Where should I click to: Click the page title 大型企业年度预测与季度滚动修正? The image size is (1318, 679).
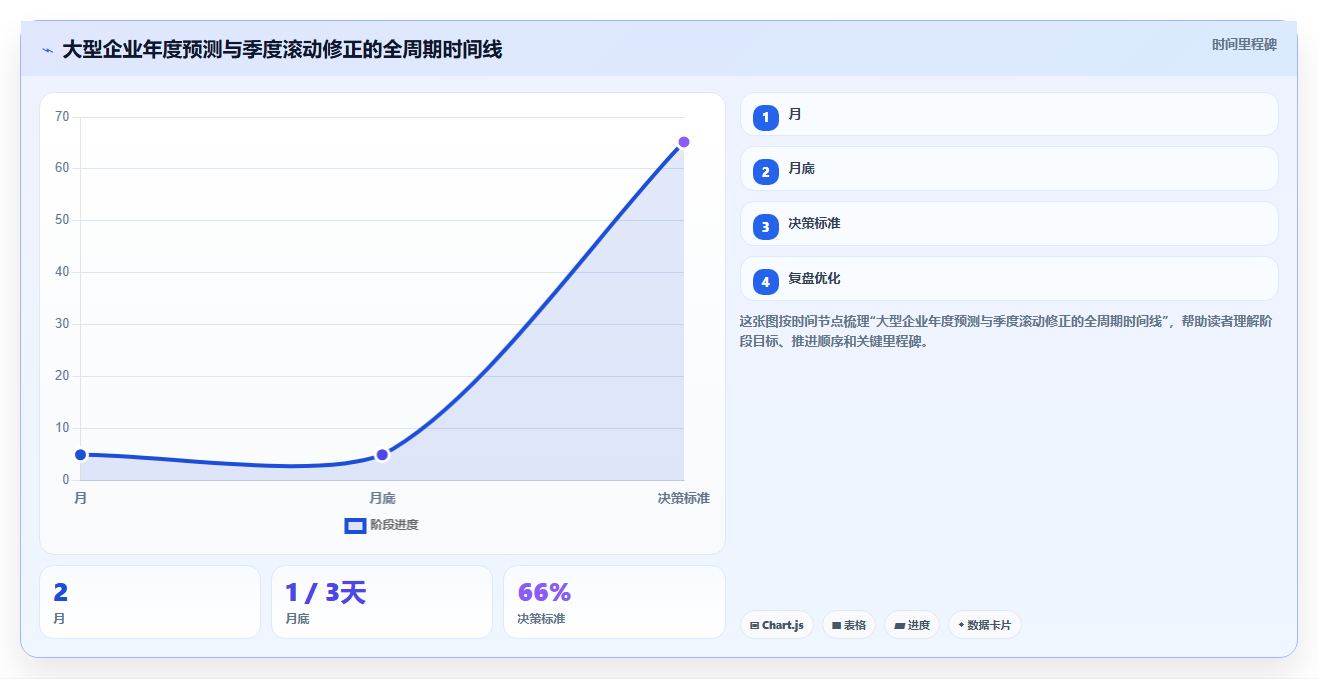point(282,49)
